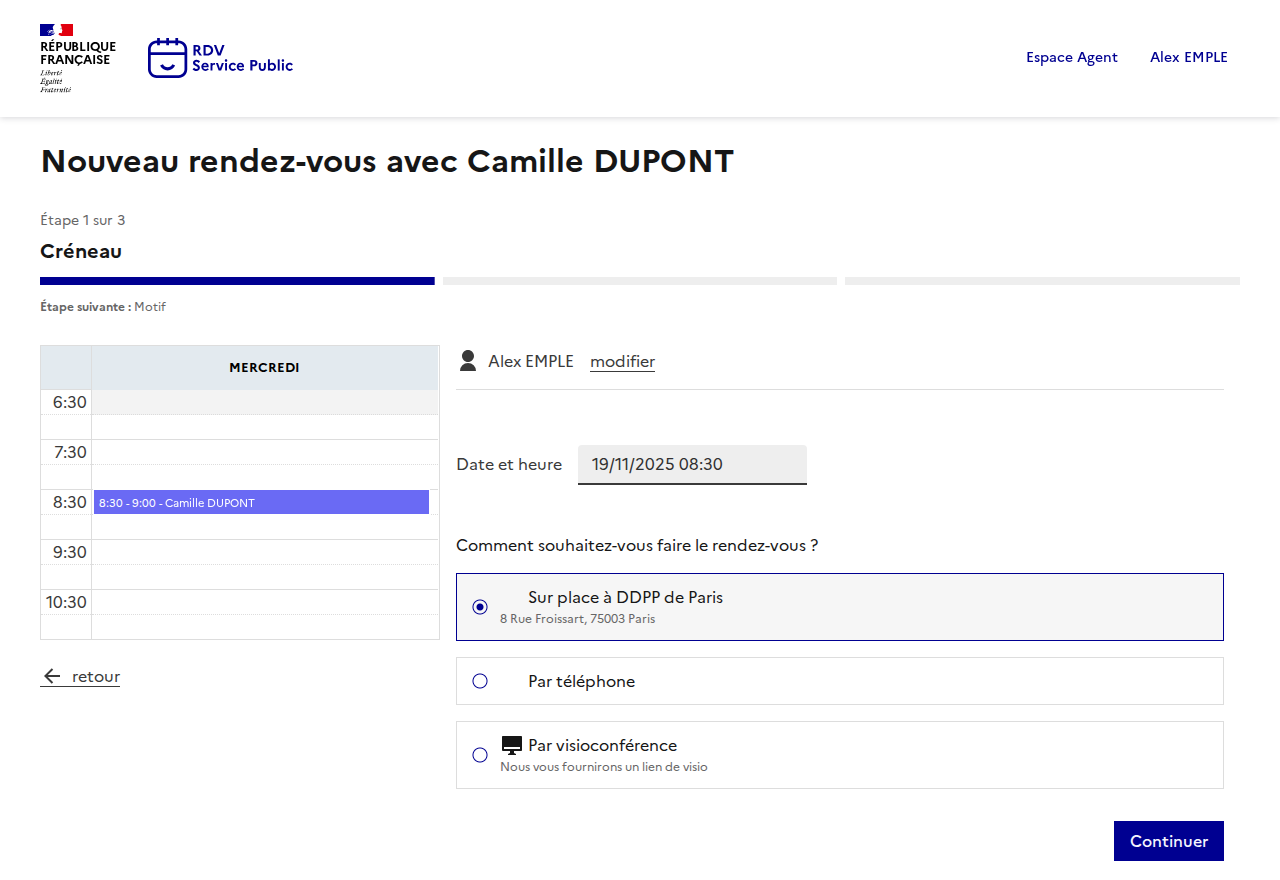Click the left arrow icon beside retour
Viewport: 1280px width, 880px height.
click(x=52, y=677)
